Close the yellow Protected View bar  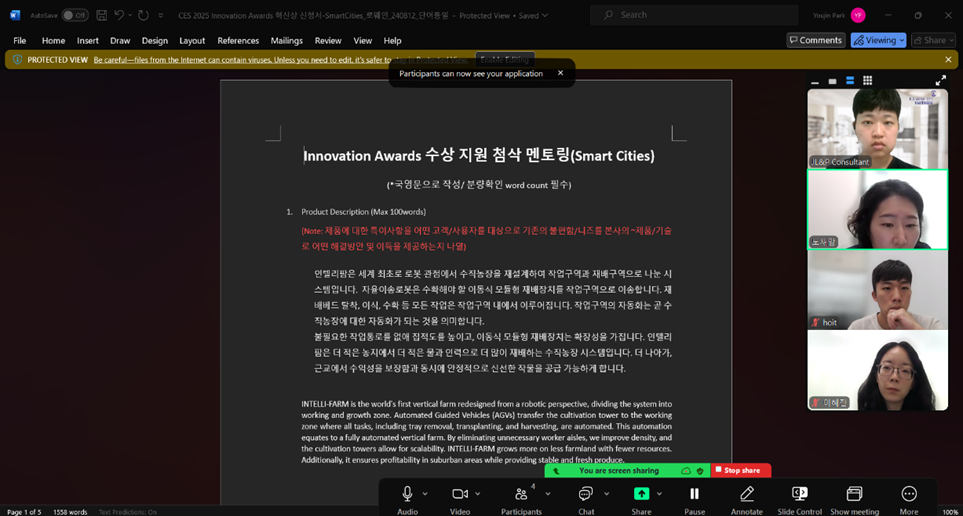(x=948, y=60)
